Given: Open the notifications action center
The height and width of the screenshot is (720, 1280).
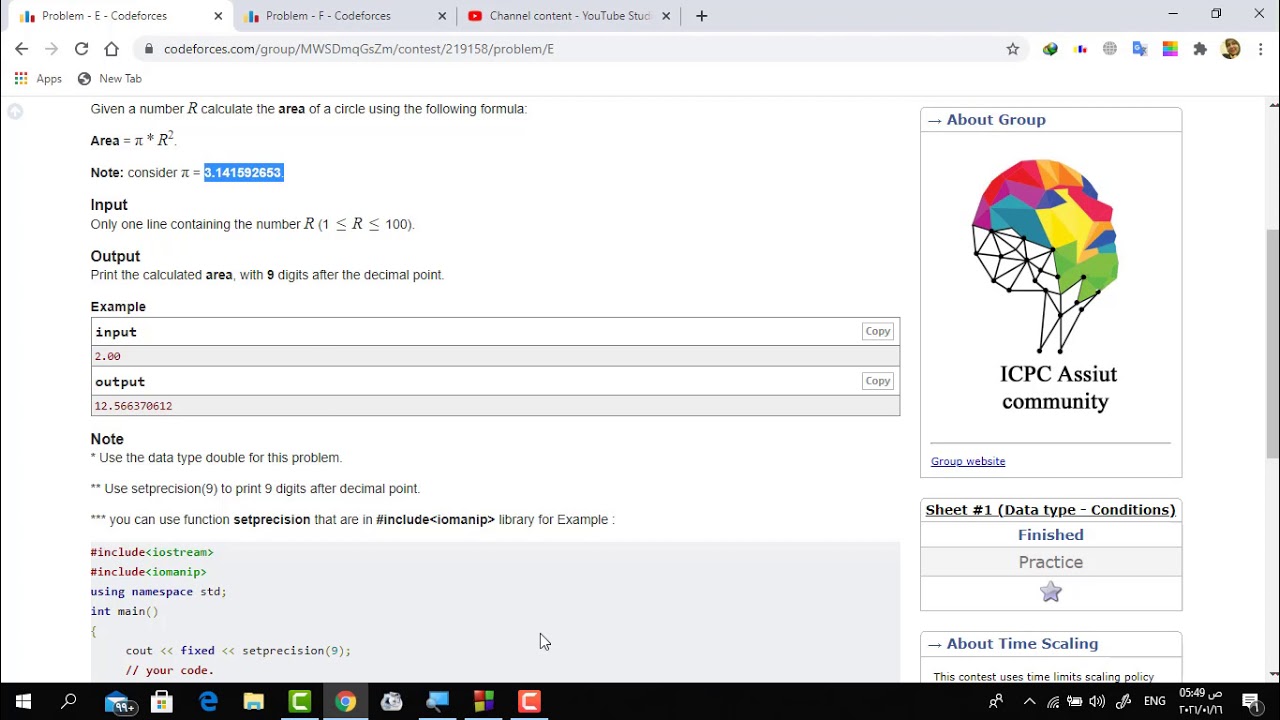Looking at the screenshot, I should 1250,702.
